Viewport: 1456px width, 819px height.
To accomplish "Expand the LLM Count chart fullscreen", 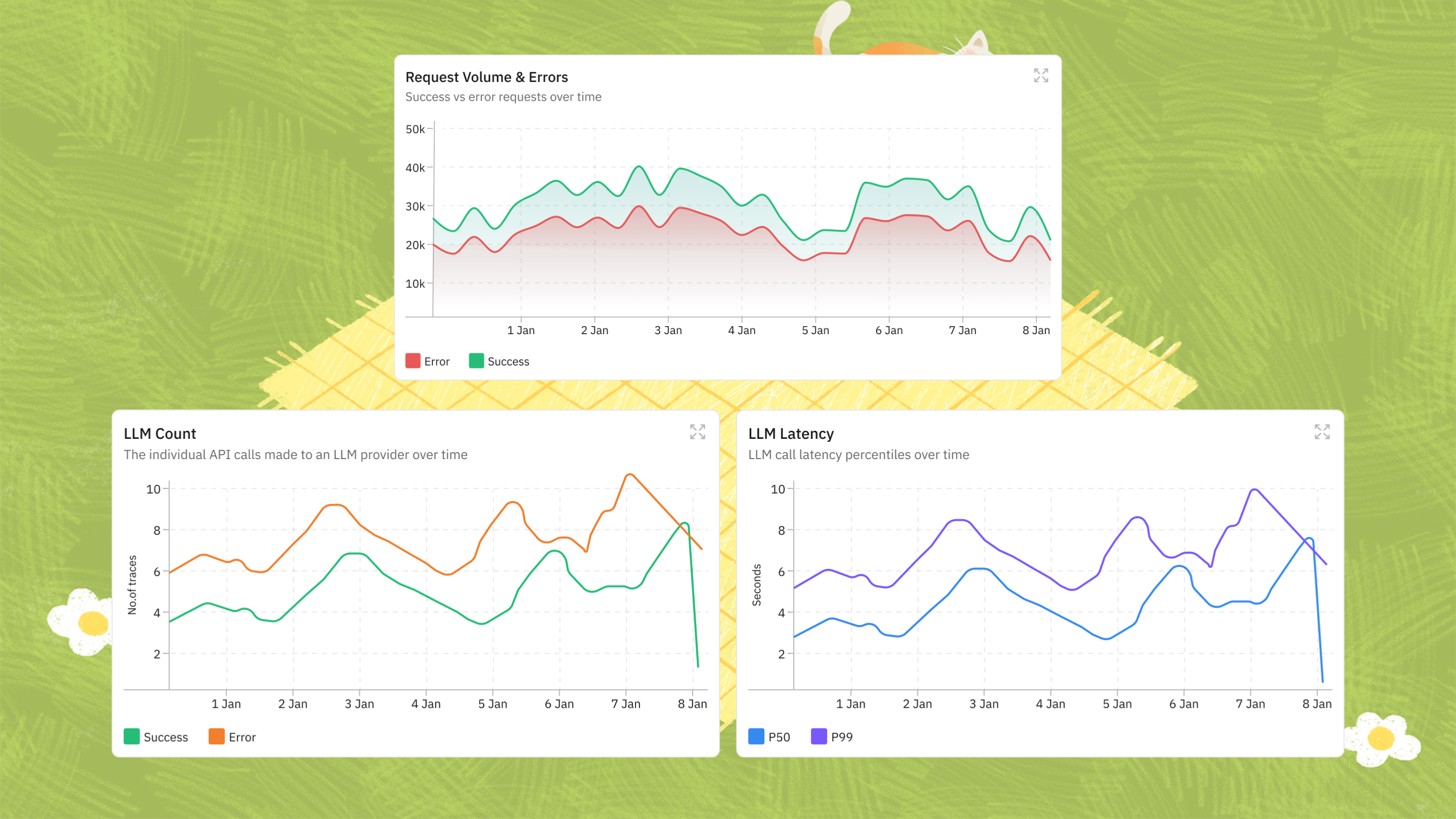I will (x=698, y=432).
